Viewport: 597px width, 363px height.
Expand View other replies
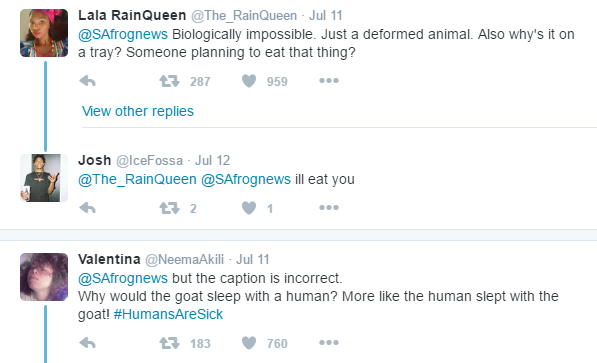point(138,111)
